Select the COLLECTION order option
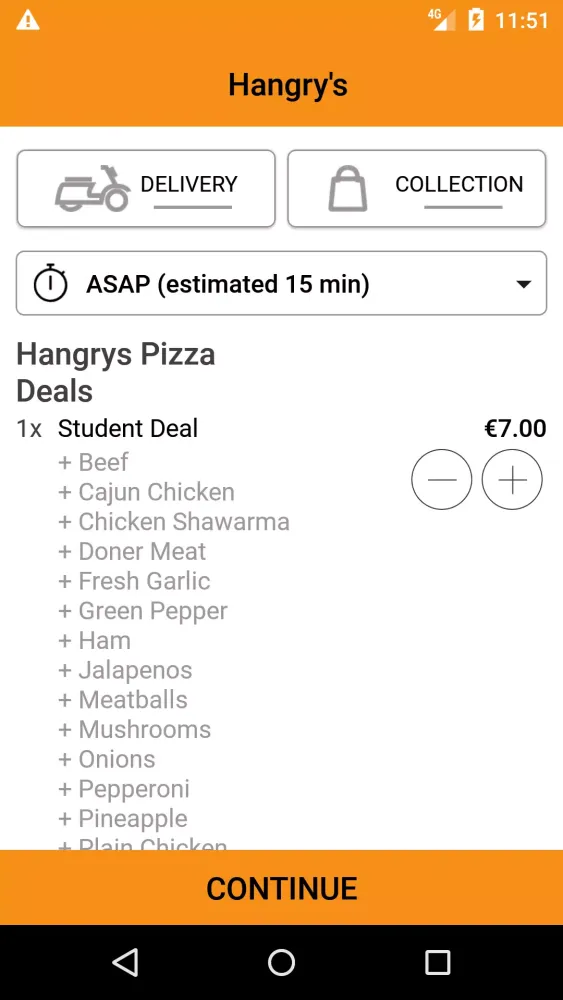This screenshot has height=1000, width=563. [417, 188]
